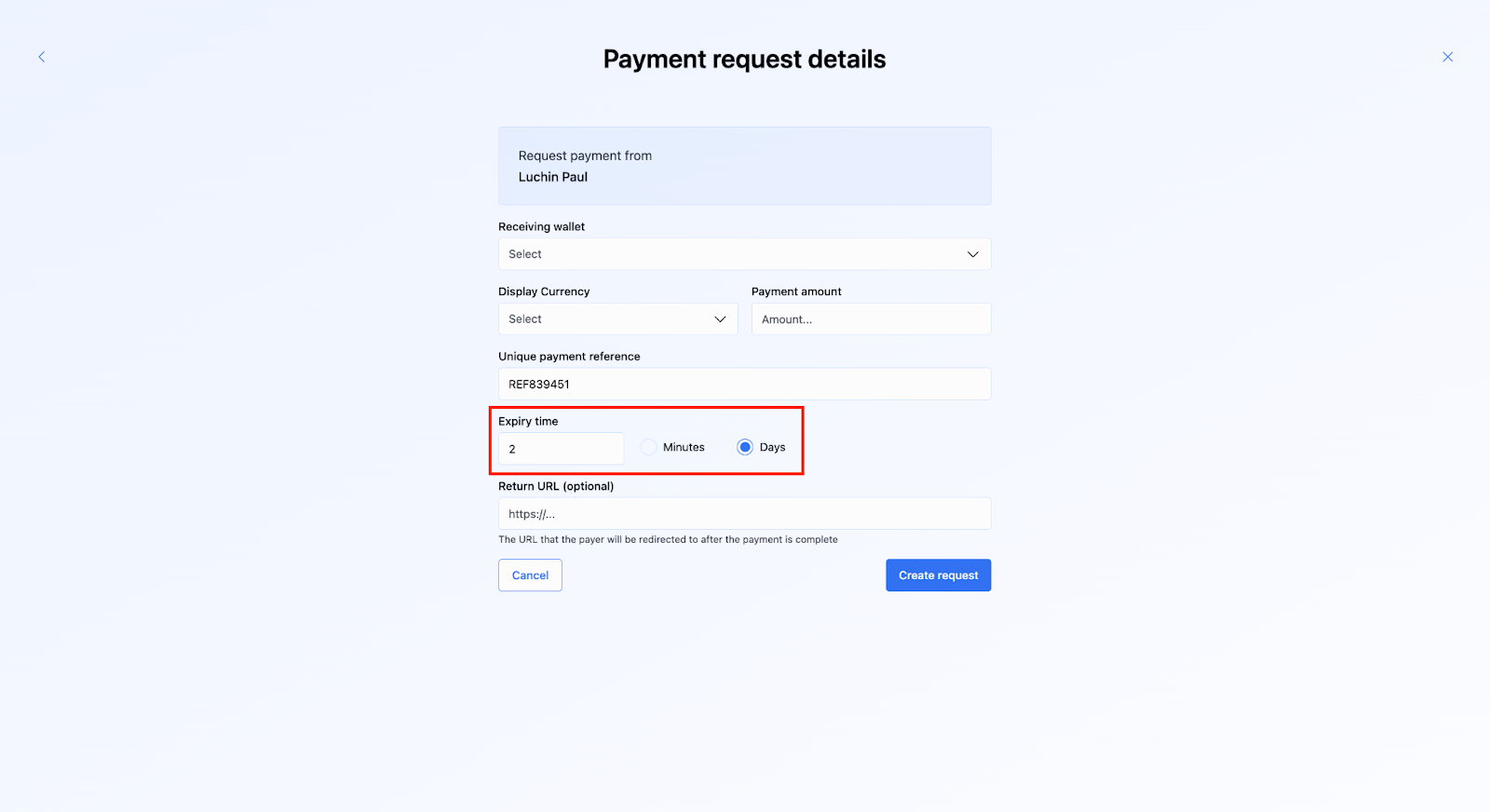
Task: Select the Minutes radio button
Action: [x=649, y=448]
